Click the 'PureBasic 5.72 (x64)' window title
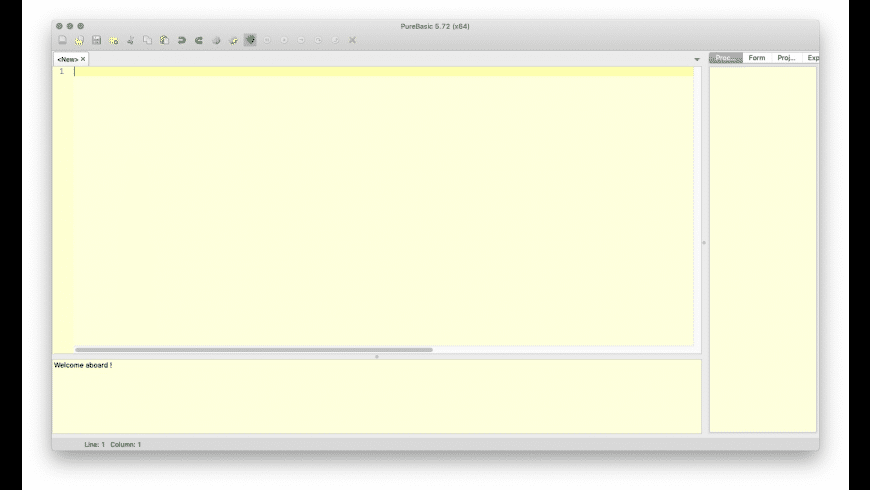870x490 pixels. coord(435,26)
